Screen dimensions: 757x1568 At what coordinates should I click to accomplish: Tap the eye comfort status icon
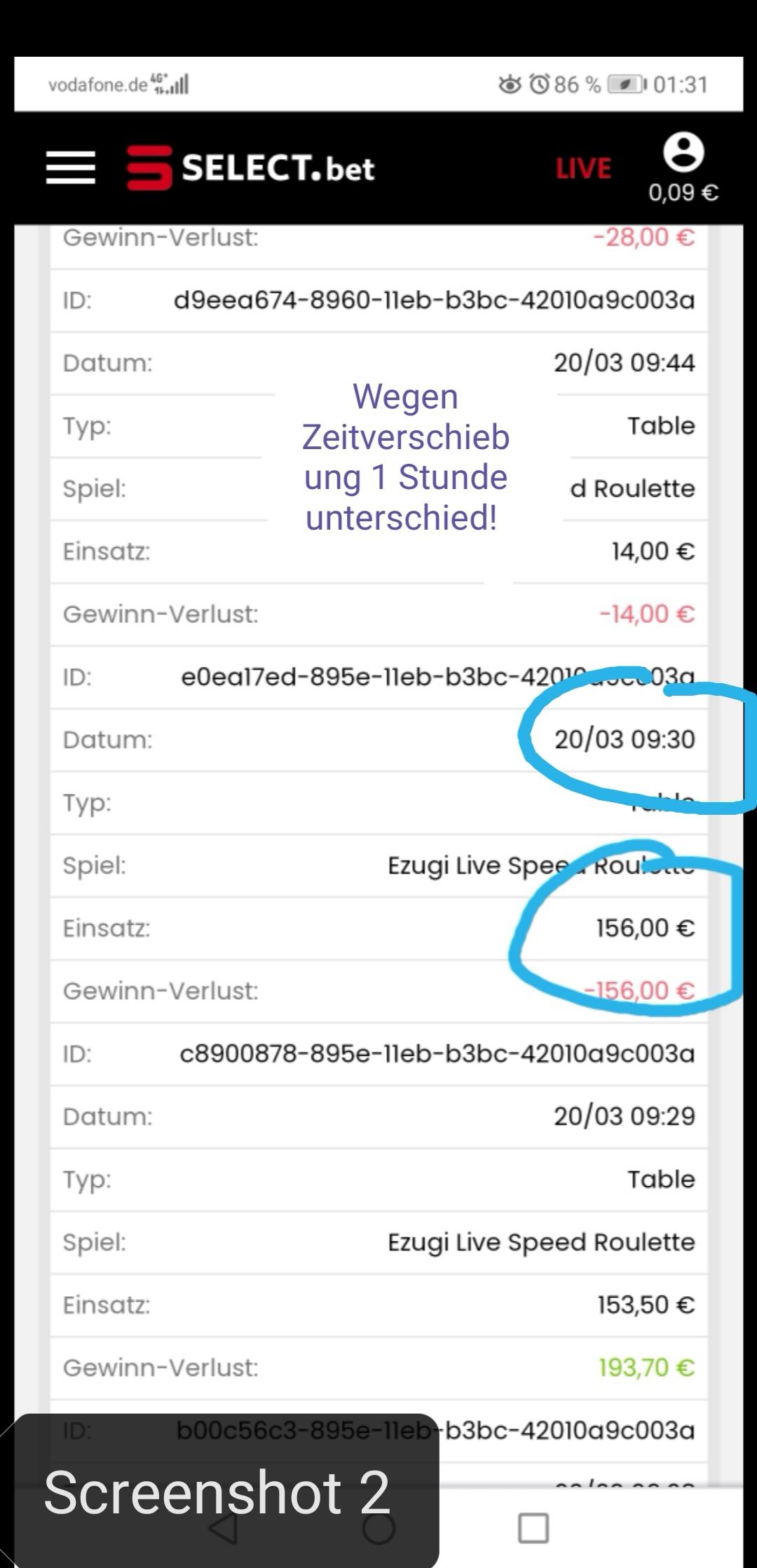pyautogui.click(x=510, y=85)
